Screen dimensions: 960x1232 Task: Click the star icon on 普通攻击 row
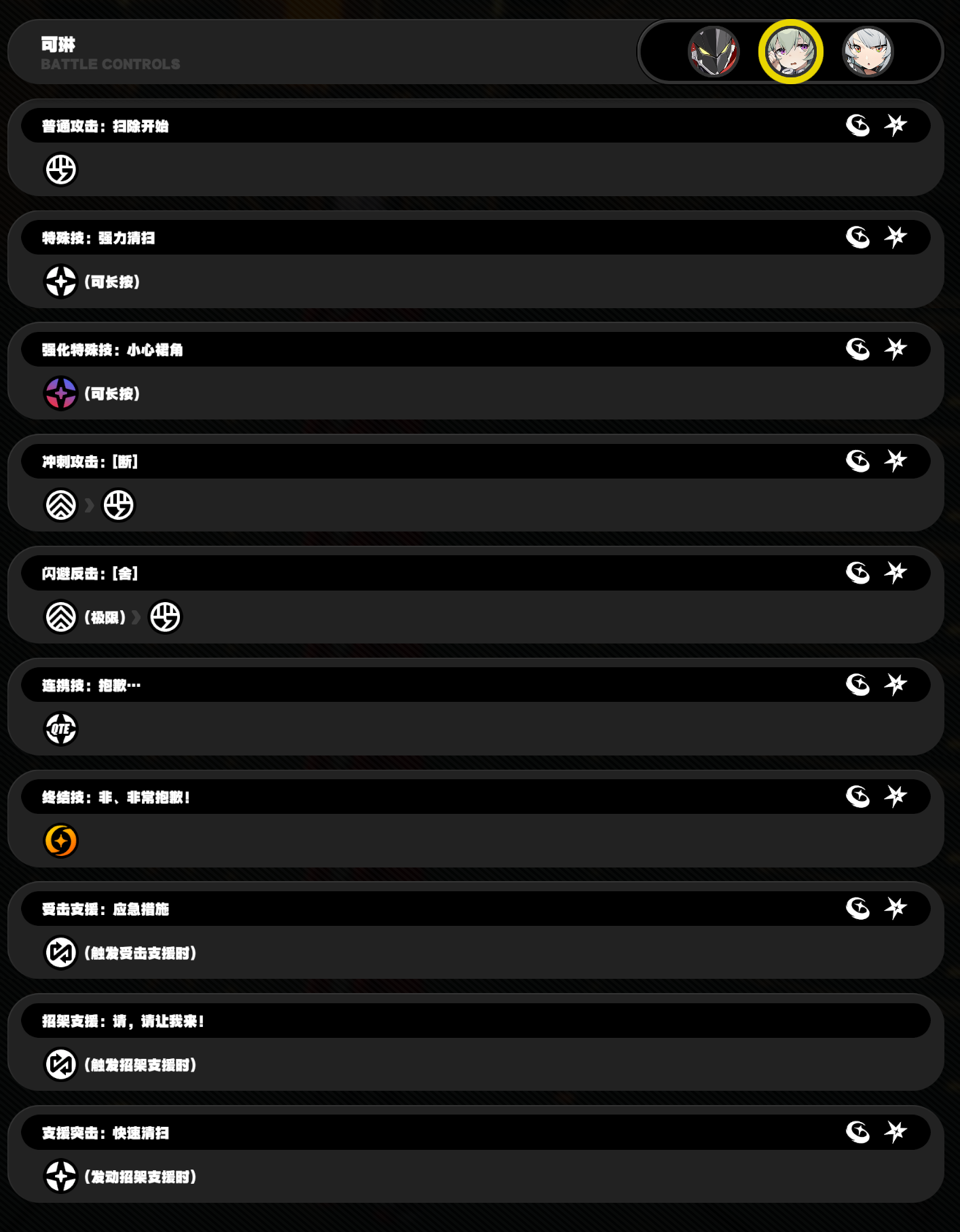(896, 125)
